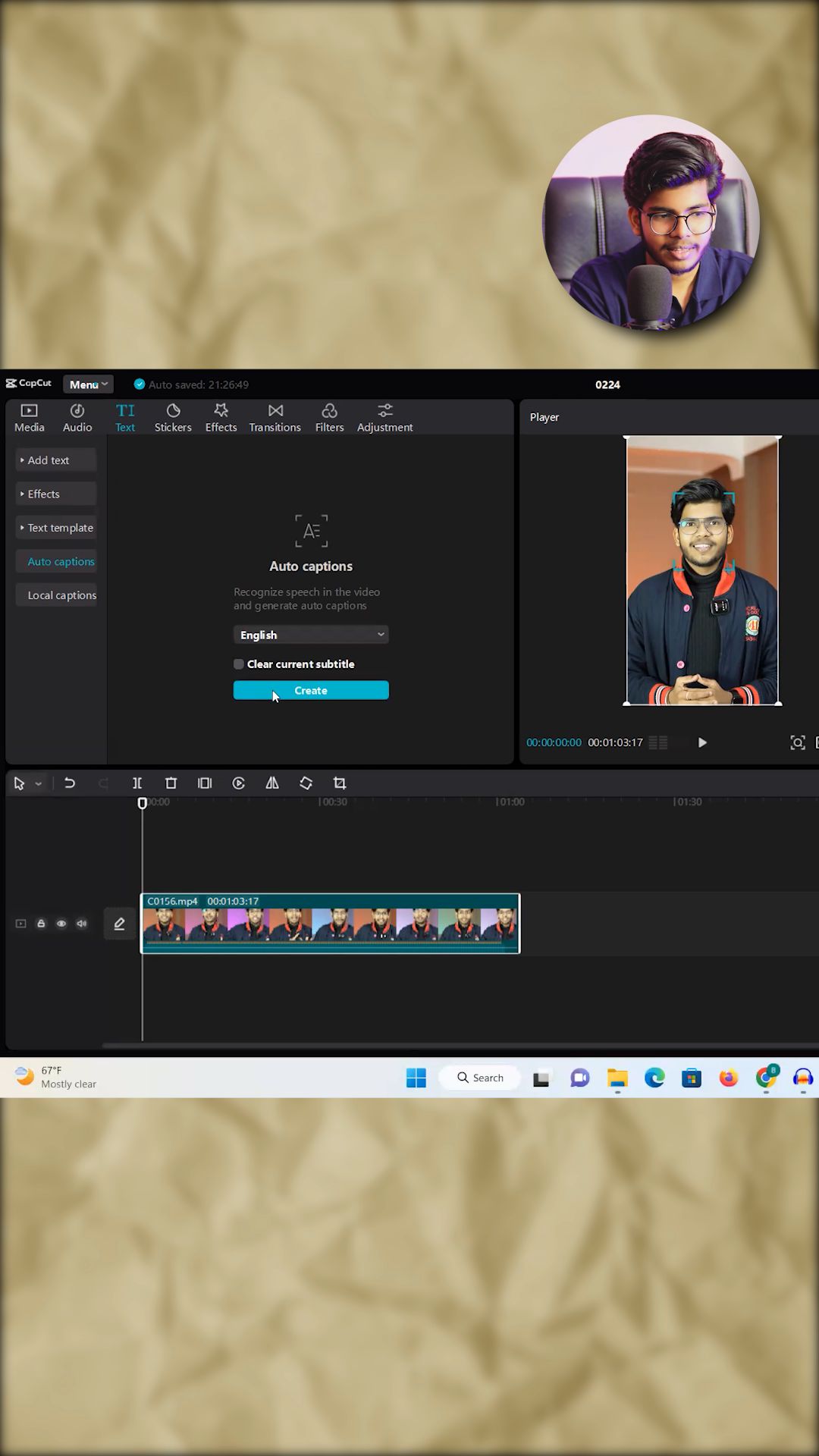Open the English language dropdown
The image size is (819, 1456).
coord(311,635)
